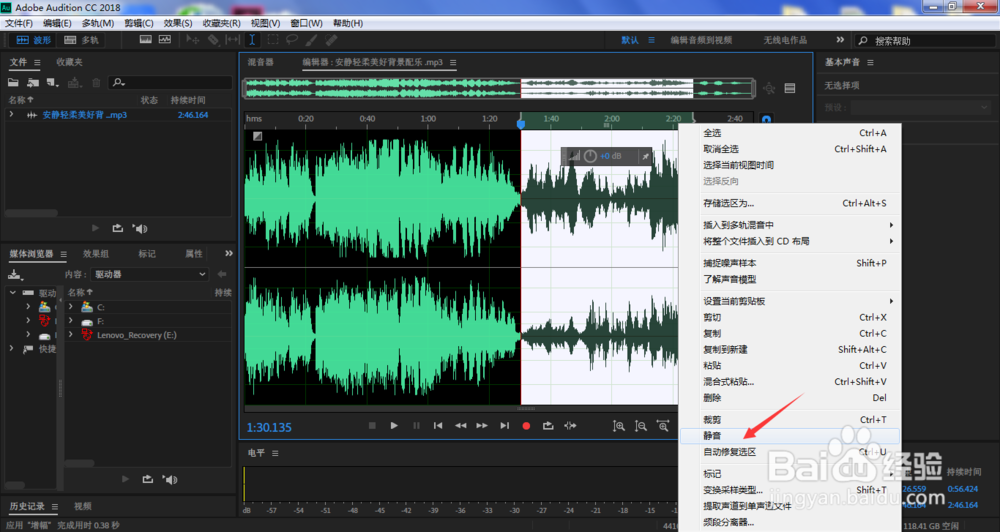Choose 静音 from the context menu
This screenshot has height=532, width=1000.
[x=790, y=436]
